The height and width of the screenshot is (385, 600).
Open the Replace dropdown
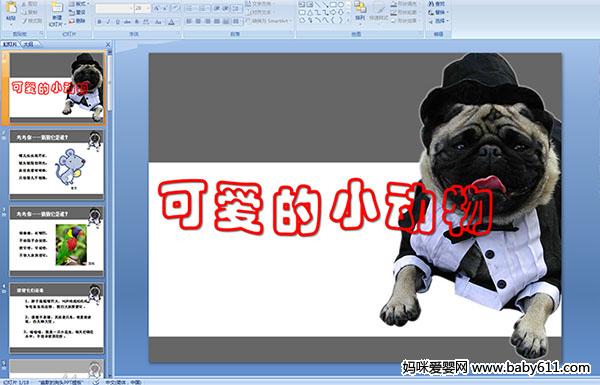click(x=439, y=12)
